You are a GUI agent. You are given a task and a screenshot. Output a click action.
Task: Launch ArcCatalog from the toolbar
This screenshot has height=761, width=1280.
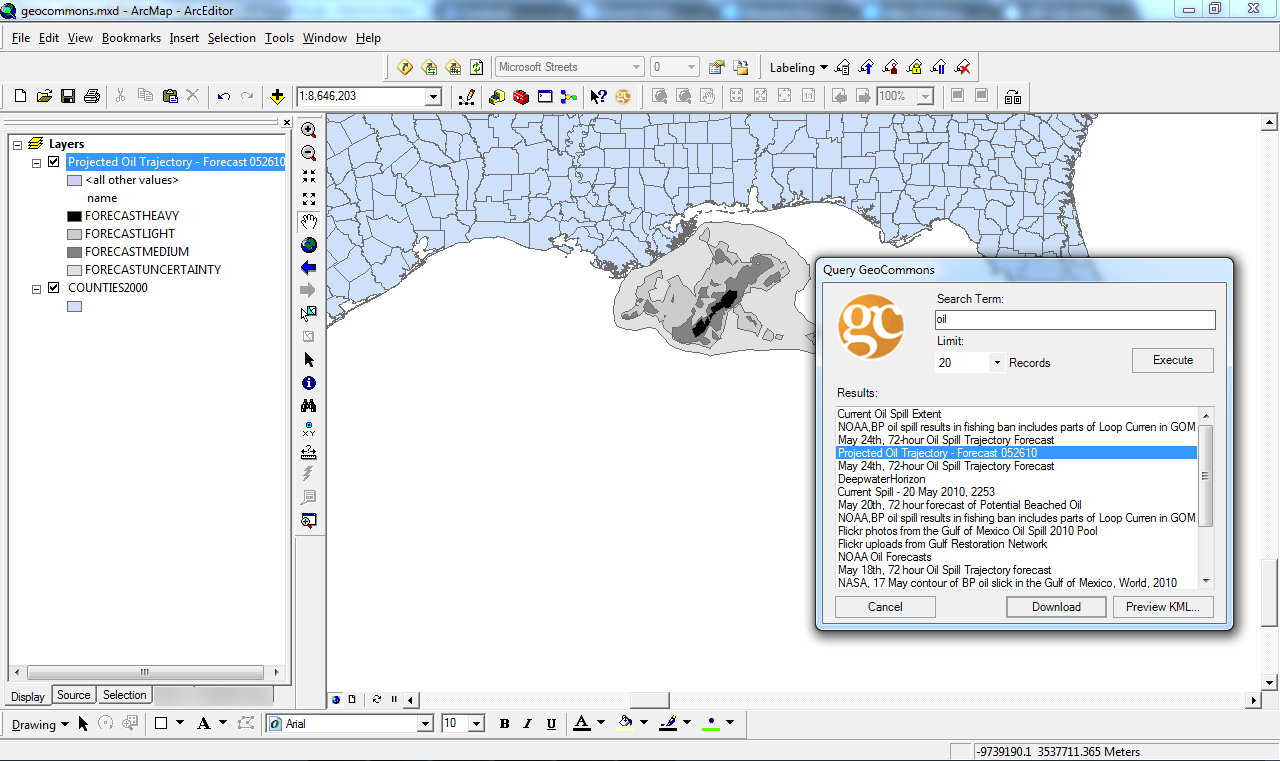497,97
